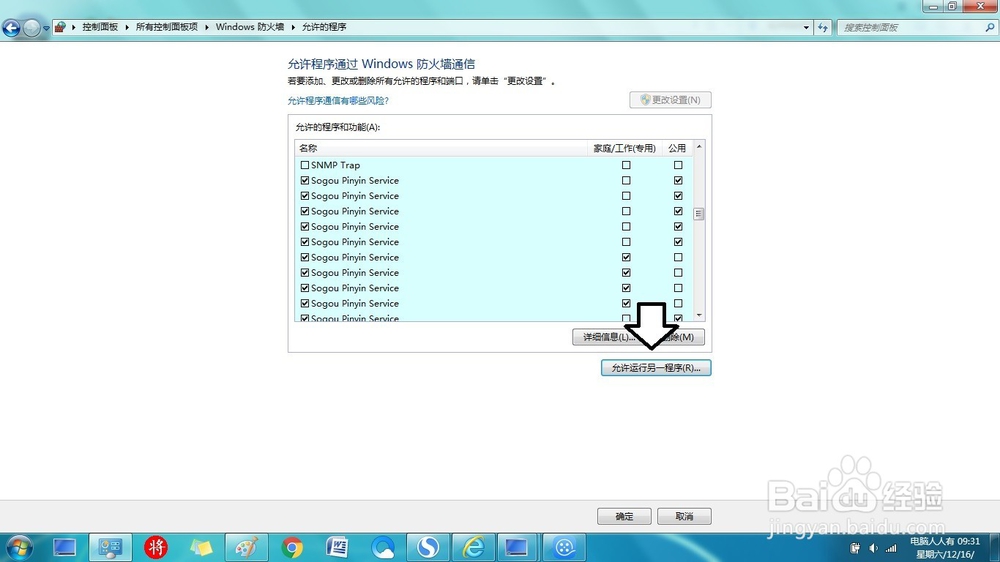Select the 允许的程序 breadcrumb
The width and height of the screenshot is (1000, 562).
coord(324,27)
